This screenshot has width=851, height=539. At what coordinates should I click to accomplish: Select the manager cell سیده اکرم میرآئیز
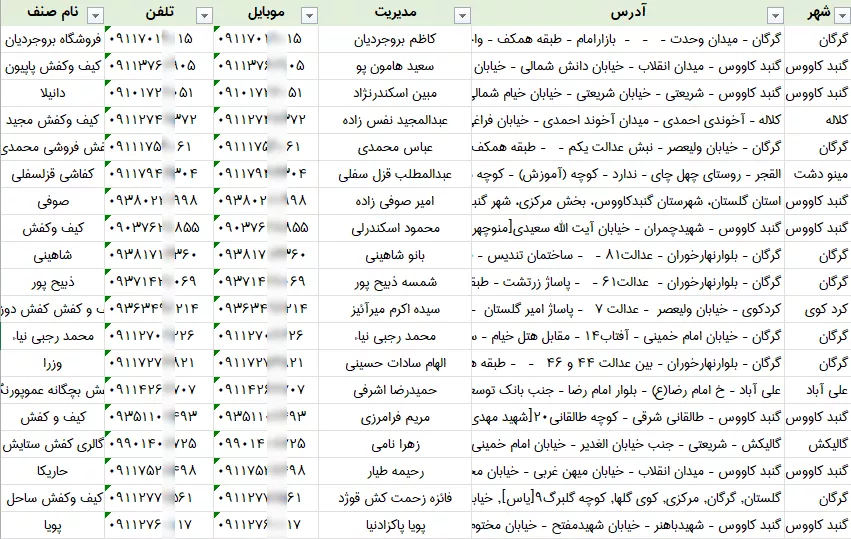(395, 309)
